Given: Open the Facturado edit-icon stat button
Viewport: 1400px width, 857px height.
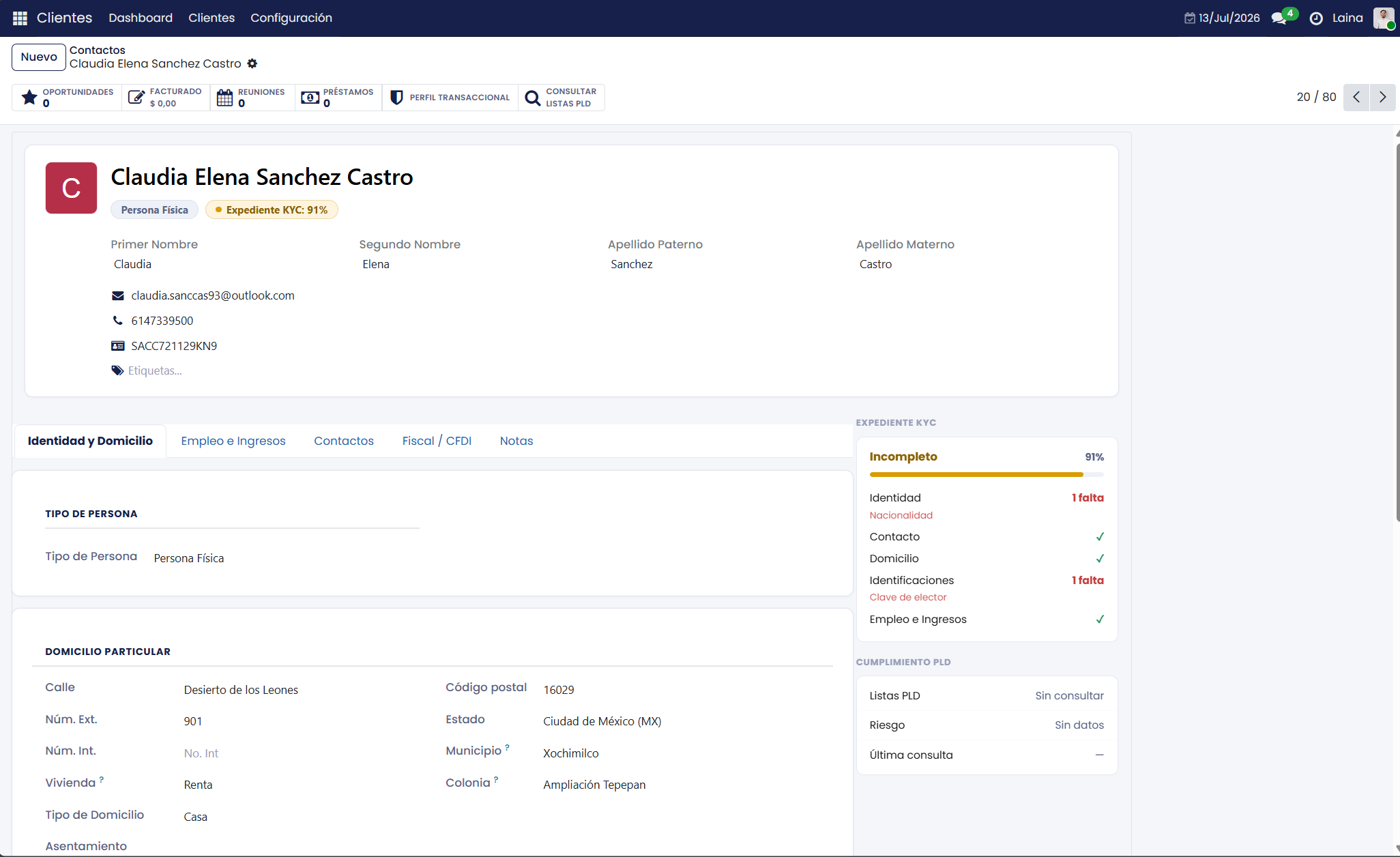Looking at the screenshot, I should (166, 98).
